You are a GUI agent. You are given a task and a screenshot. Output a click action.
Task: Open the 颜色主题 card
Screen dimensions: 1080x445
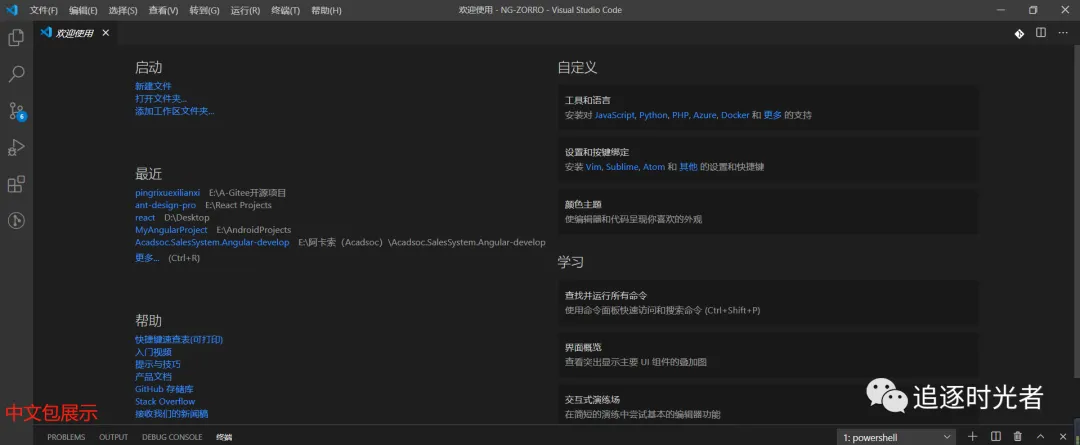768,212
